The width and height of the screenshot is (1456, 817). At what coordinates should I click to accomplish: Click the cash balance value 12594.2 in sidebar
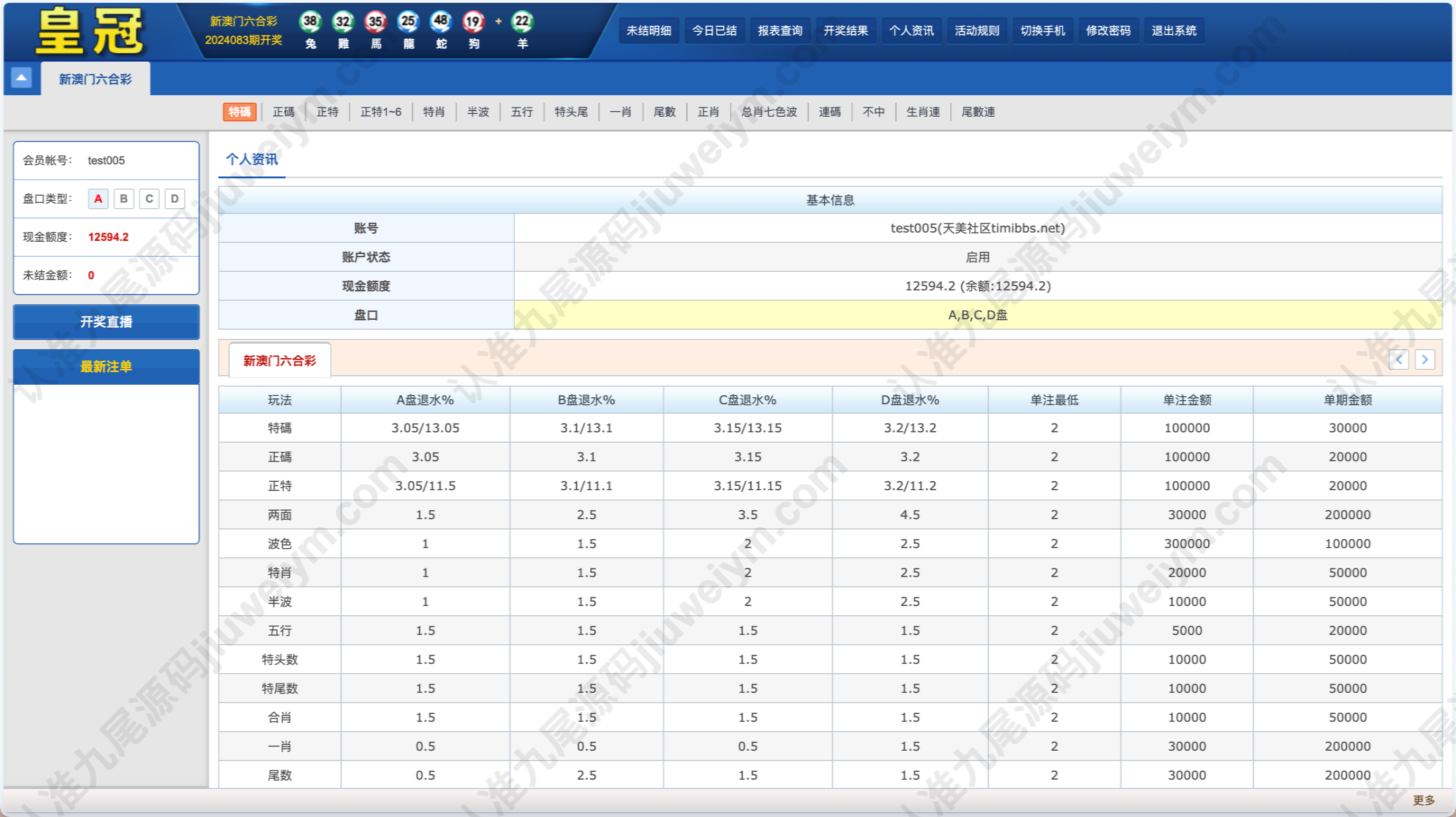(x=109, y=237)
